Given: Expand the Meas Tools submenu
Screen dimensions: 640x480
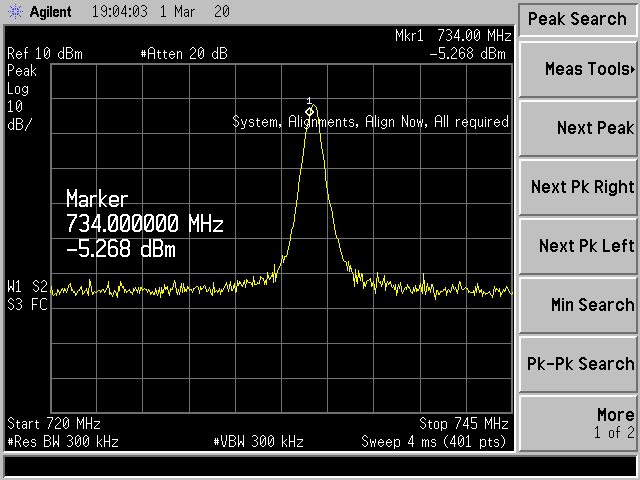Looking at the screenshot, I should click(x=578, y=69).
